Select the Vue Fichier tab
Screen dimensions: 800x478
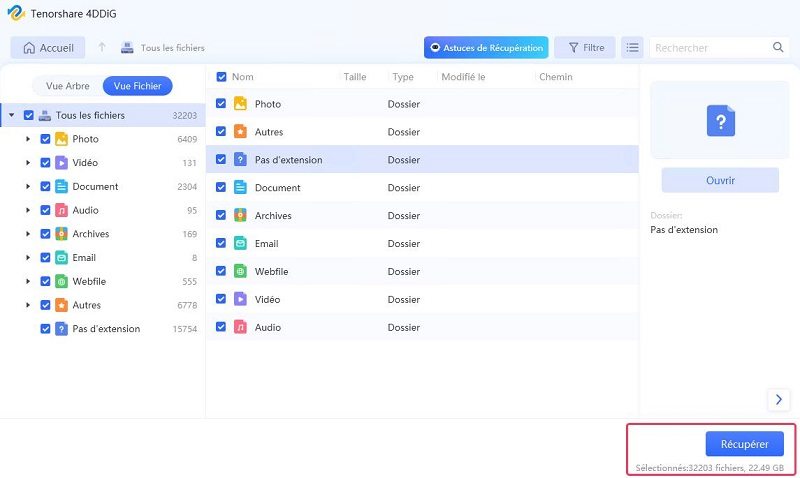pyautogui.click(x=137, y=86)
